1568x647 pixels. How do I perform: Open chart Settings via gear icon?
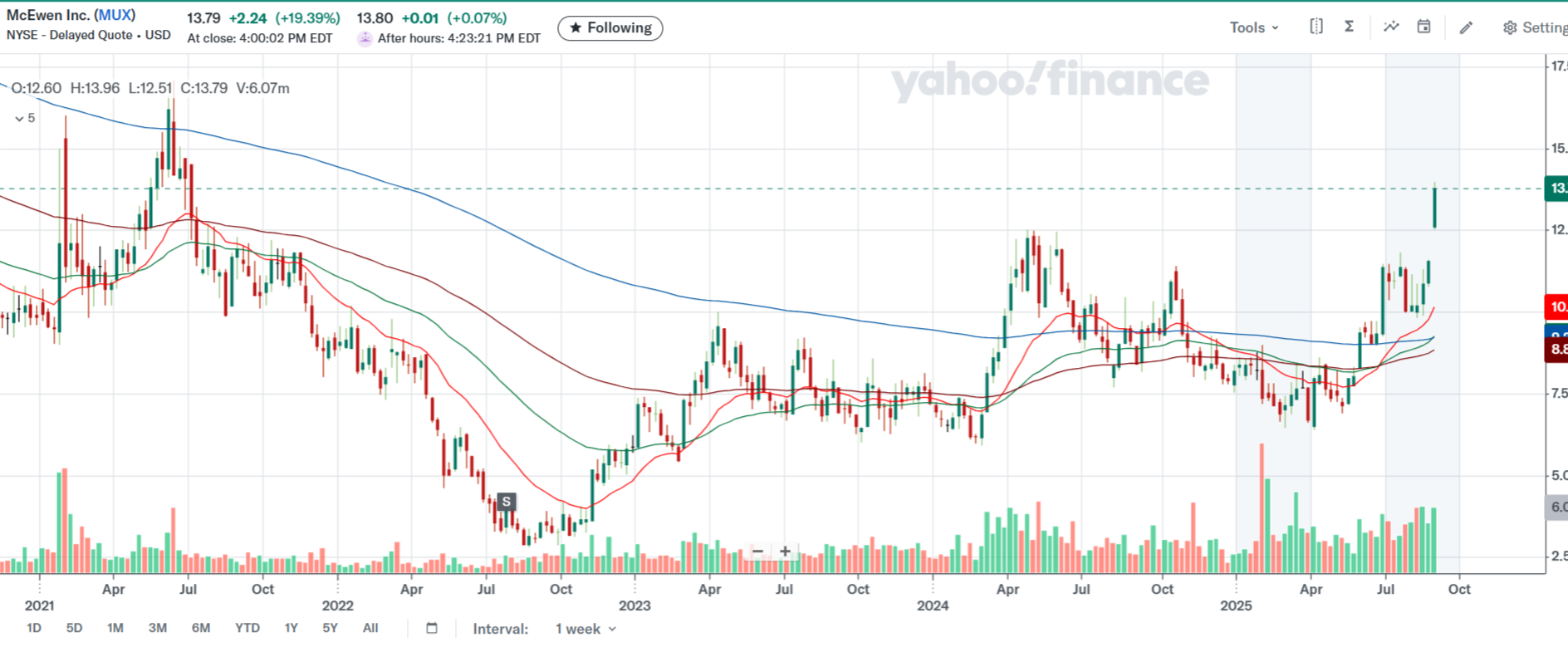click(x=1510, y=27)
